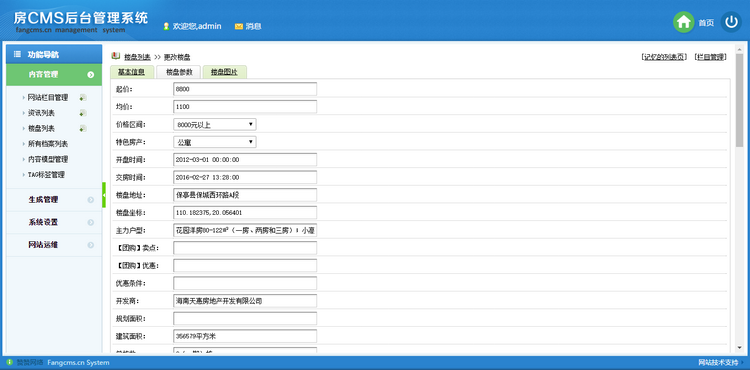Screen dimensions: 750x370
Task: Click the 建筑面积 input field
Action: click(245, 337)
